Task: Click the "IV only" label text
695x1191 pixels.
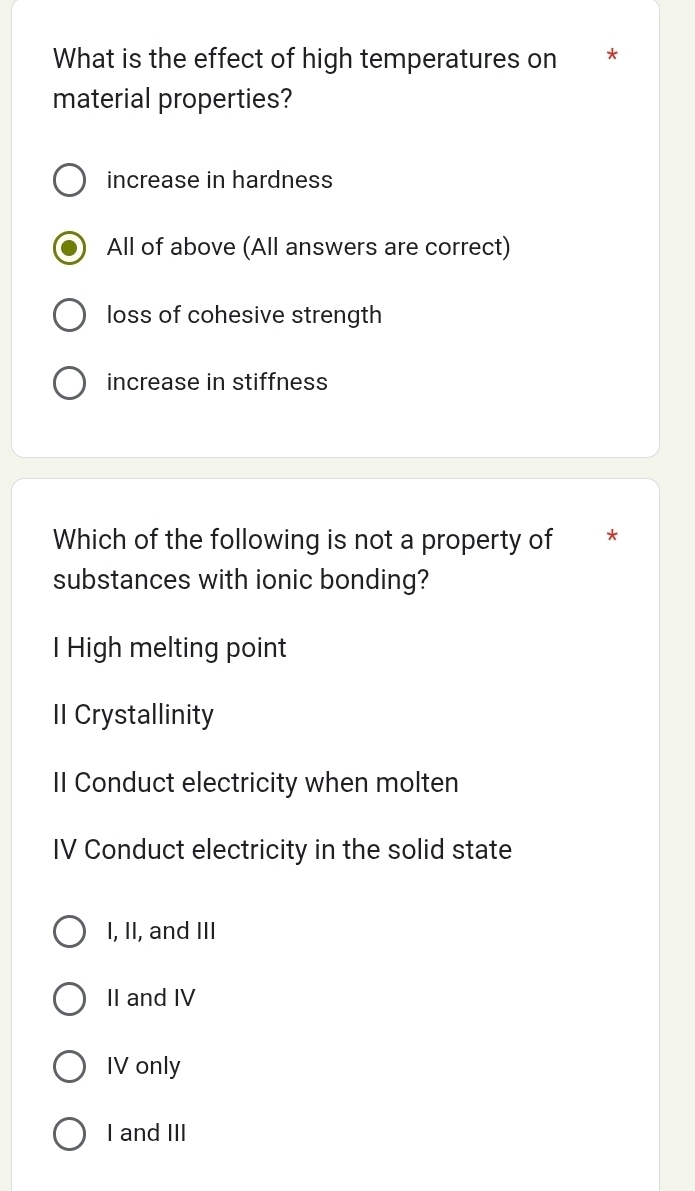Action: pyautogui.click(x=144, y=1066)
